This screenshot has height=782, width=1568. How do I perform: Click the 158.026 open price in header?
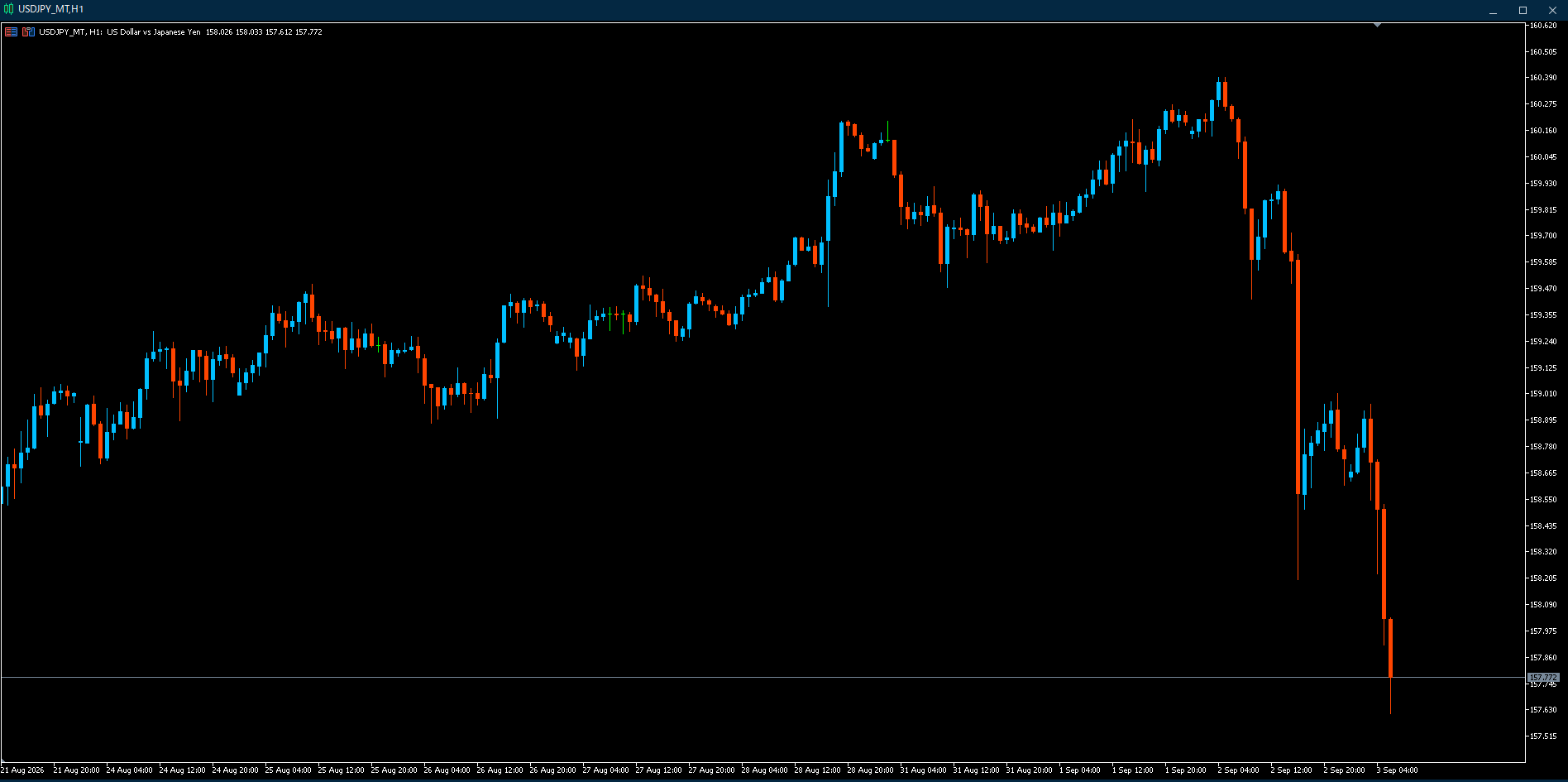pos(219,31)
